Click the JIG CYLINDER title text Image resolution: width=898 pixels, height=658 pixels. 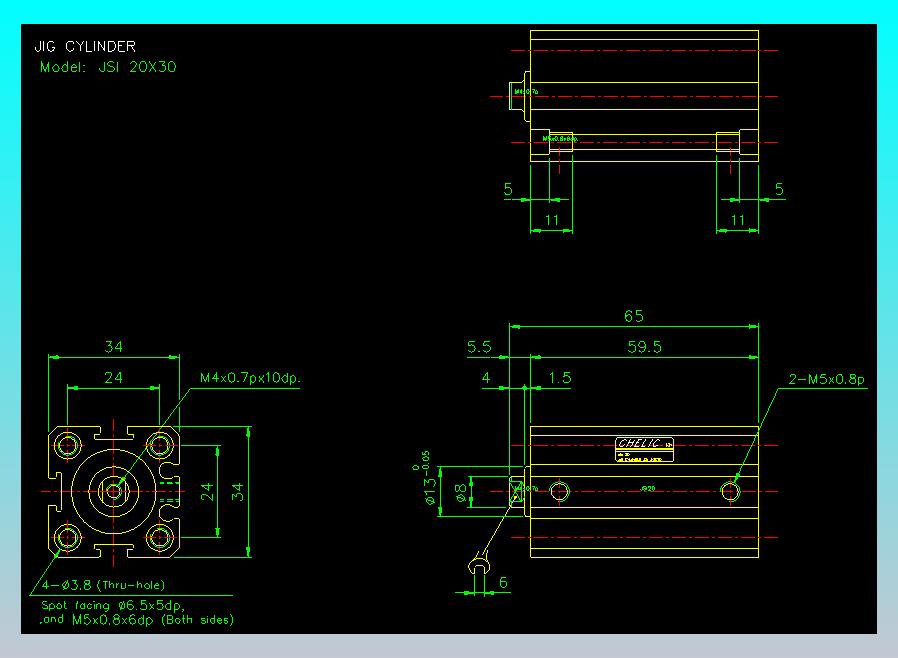tap(85, 46)
